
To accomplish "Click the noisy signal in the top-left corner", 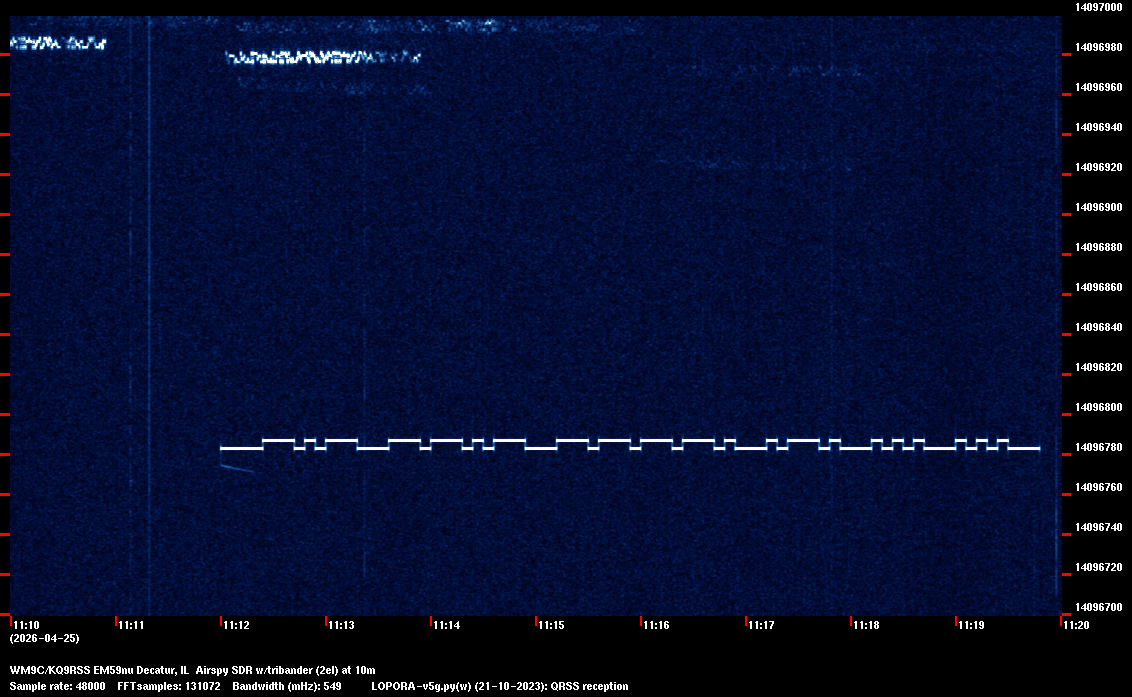I will 57,43.
